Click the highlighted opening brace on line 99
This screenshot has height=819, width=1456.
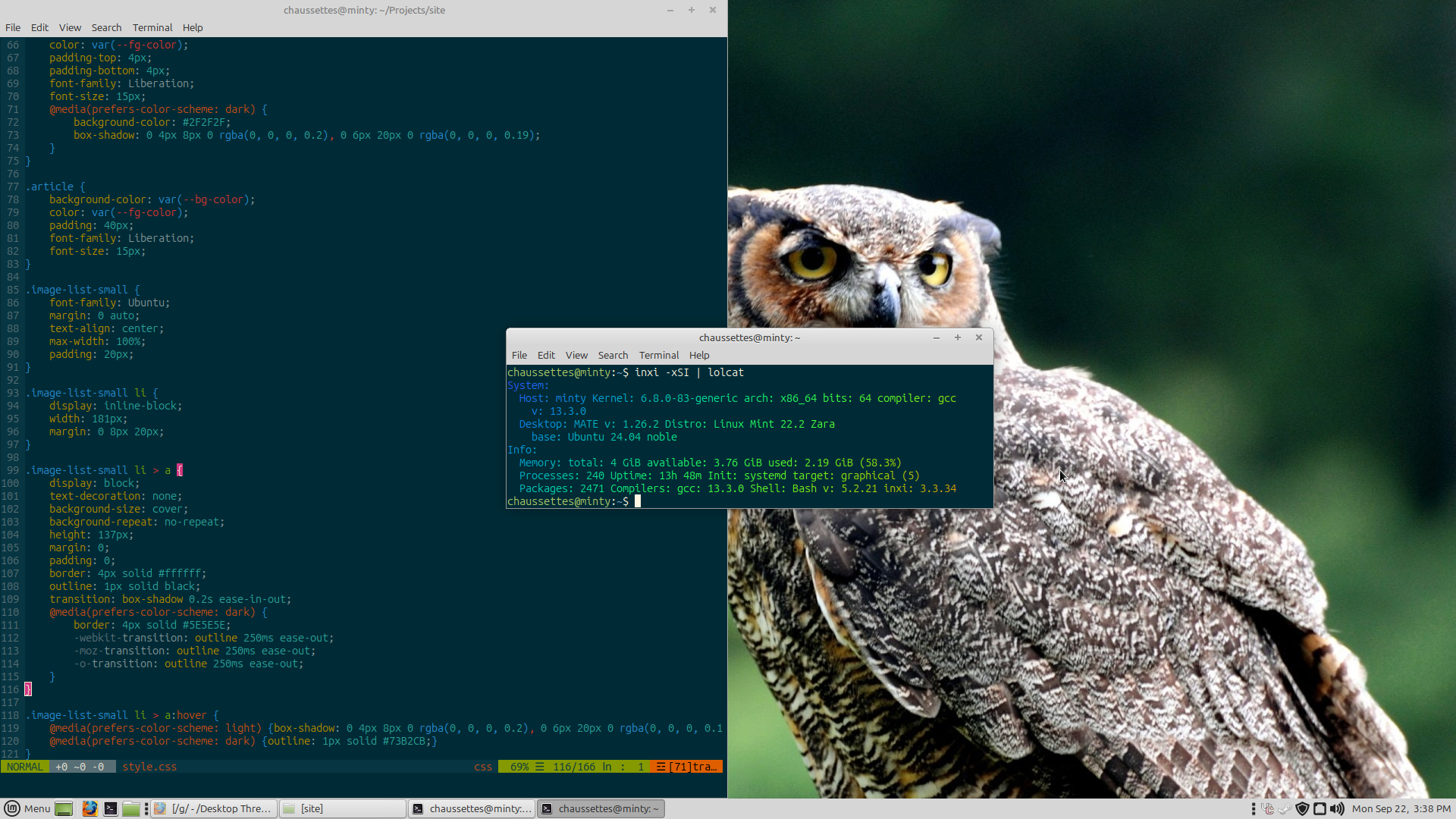point(180,470)
